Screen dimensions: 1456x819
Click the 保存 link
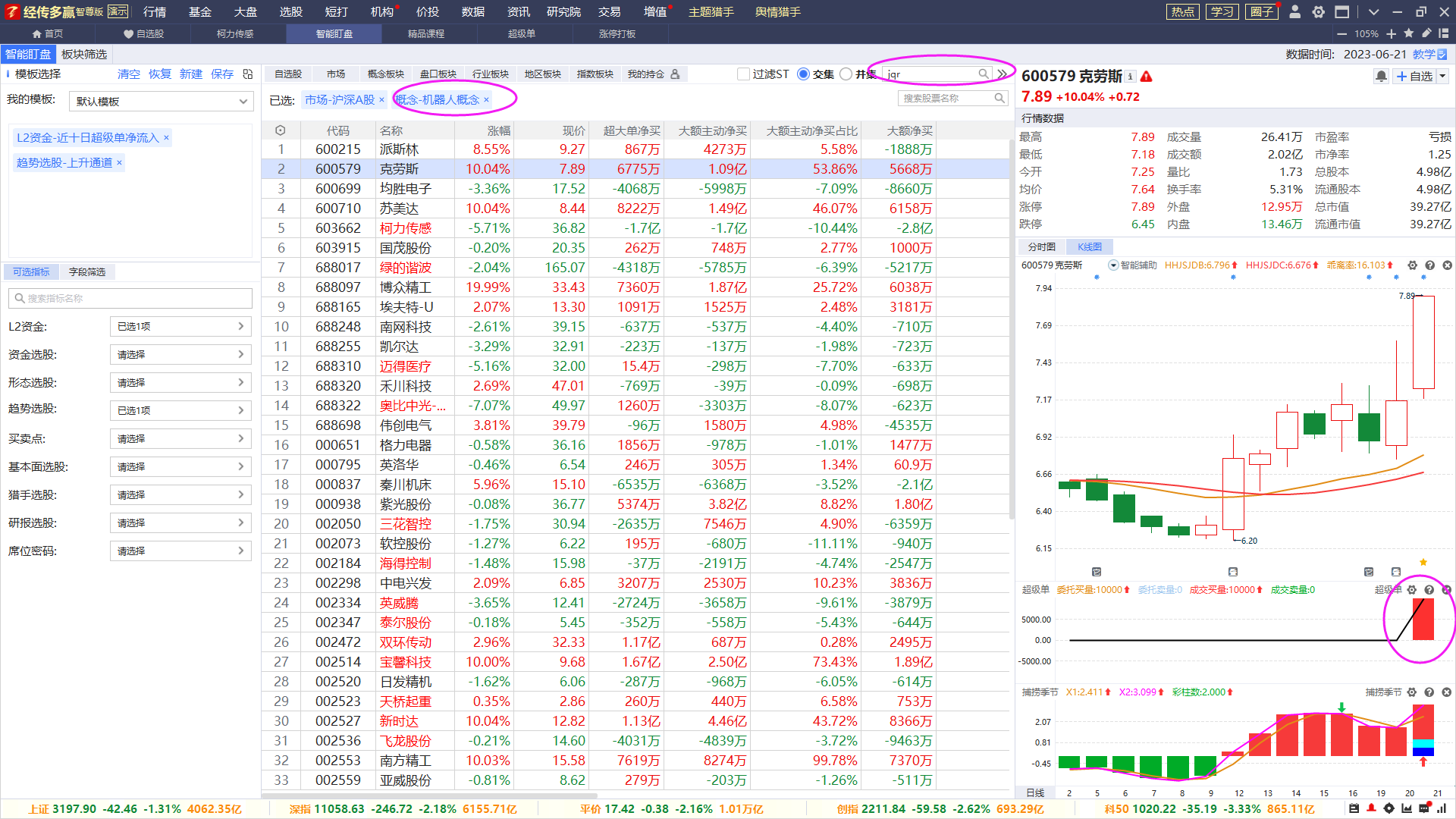pos(222,74)
